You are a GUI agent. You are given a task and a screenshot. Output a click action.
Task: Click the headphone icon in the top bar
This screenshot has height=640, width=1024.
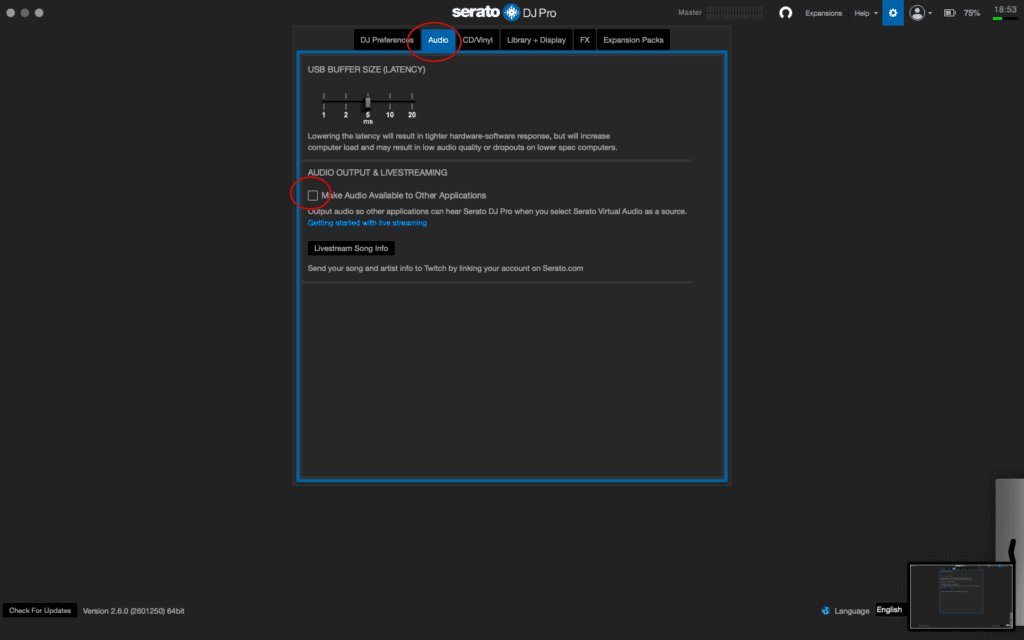(x=785, y=12)
